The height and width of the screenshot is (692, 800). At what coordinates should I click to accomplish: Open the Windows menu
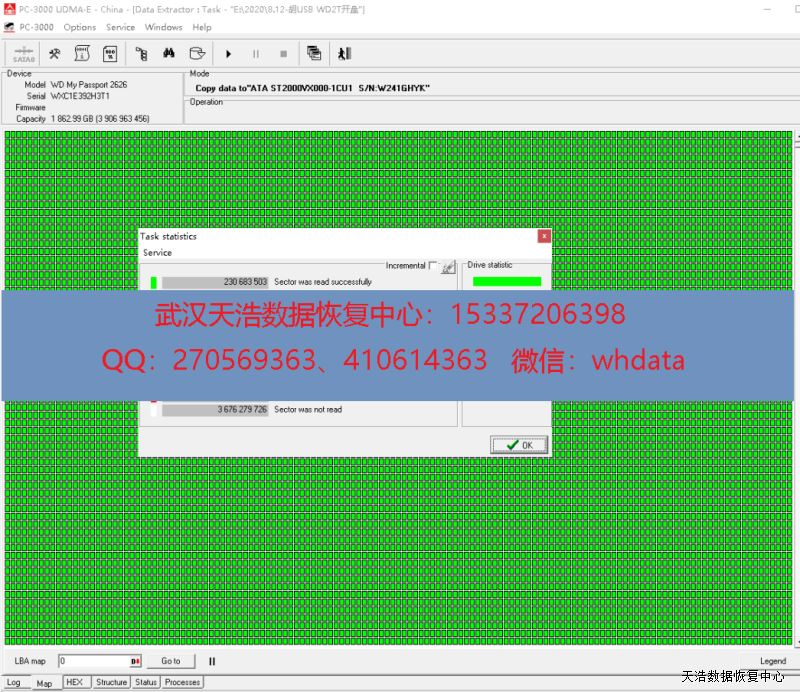(163, 27)
